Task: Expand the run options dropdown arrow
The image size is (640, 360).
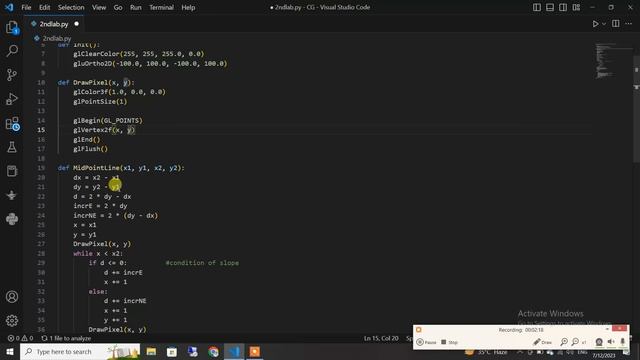Action: click(604, 24)
